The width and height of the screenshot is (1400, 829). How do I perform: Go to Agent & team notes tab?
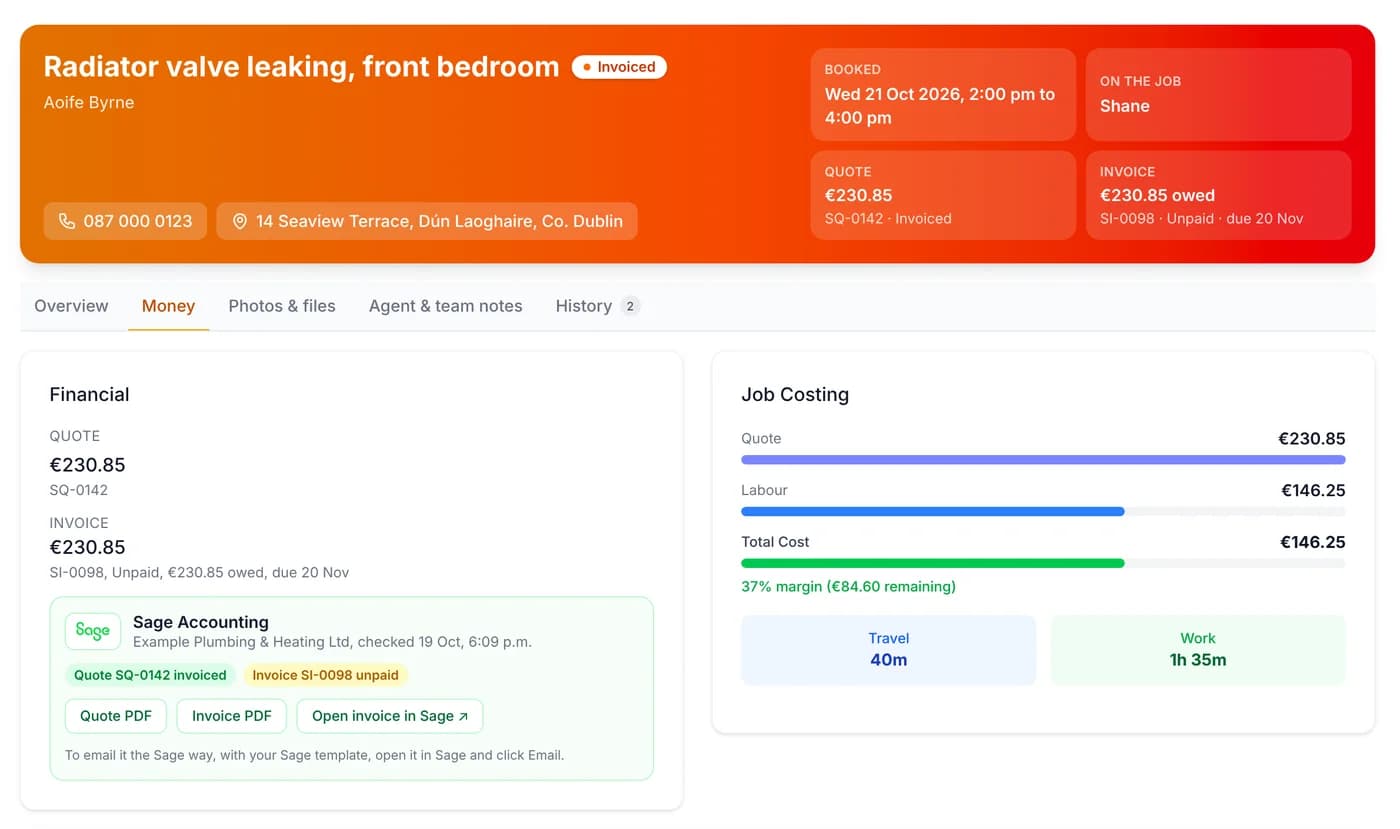pos(445,306)
